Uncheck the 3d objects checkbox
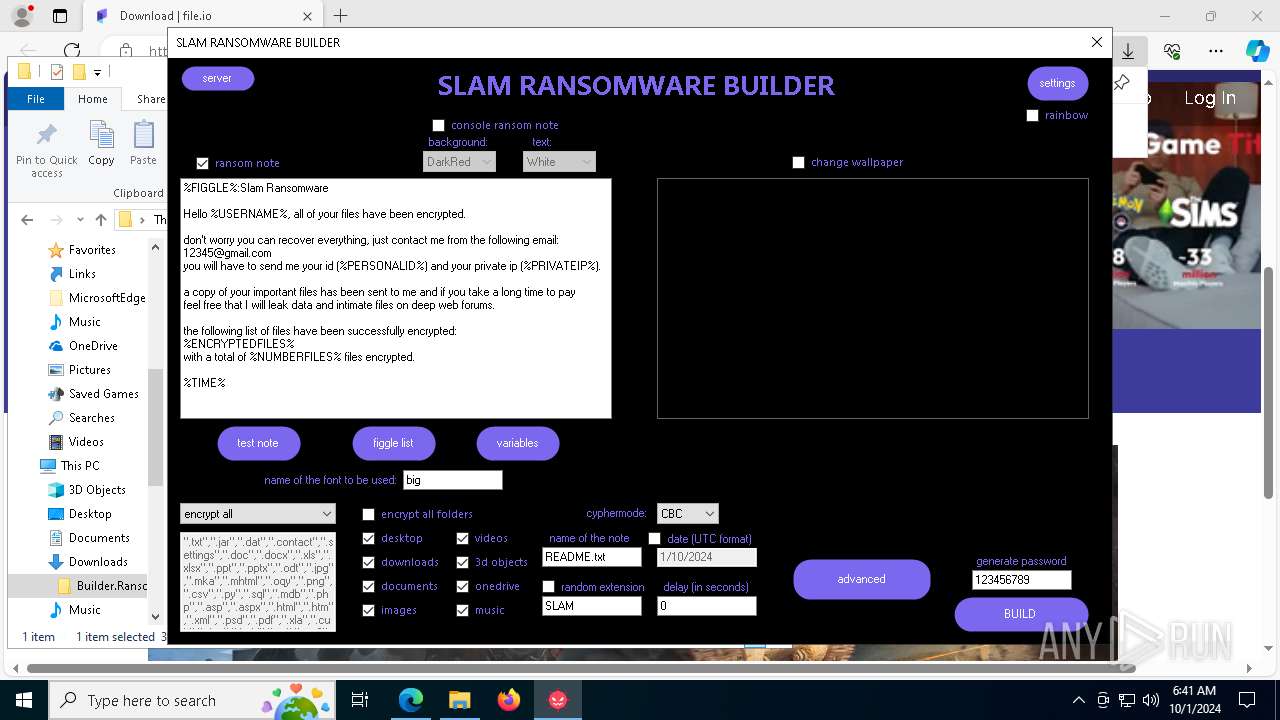1280x720 pixels. tap(462, 563)
